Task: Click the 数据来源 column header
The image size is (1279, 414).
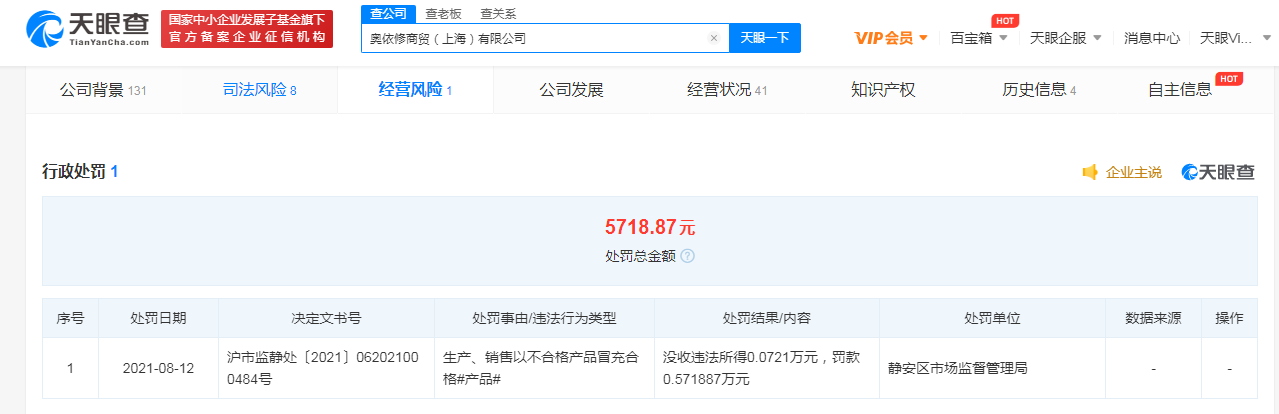Action: (x=1153, y=319)
